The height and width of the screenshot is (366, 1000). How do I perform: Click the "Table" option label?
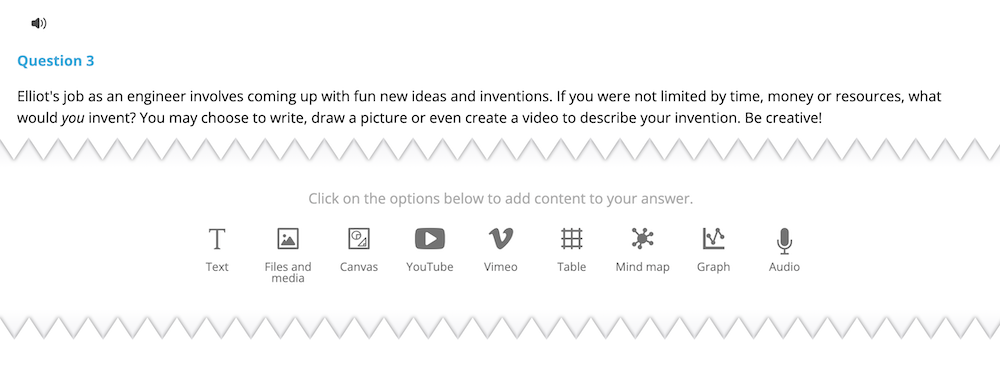tap(571, 267)
